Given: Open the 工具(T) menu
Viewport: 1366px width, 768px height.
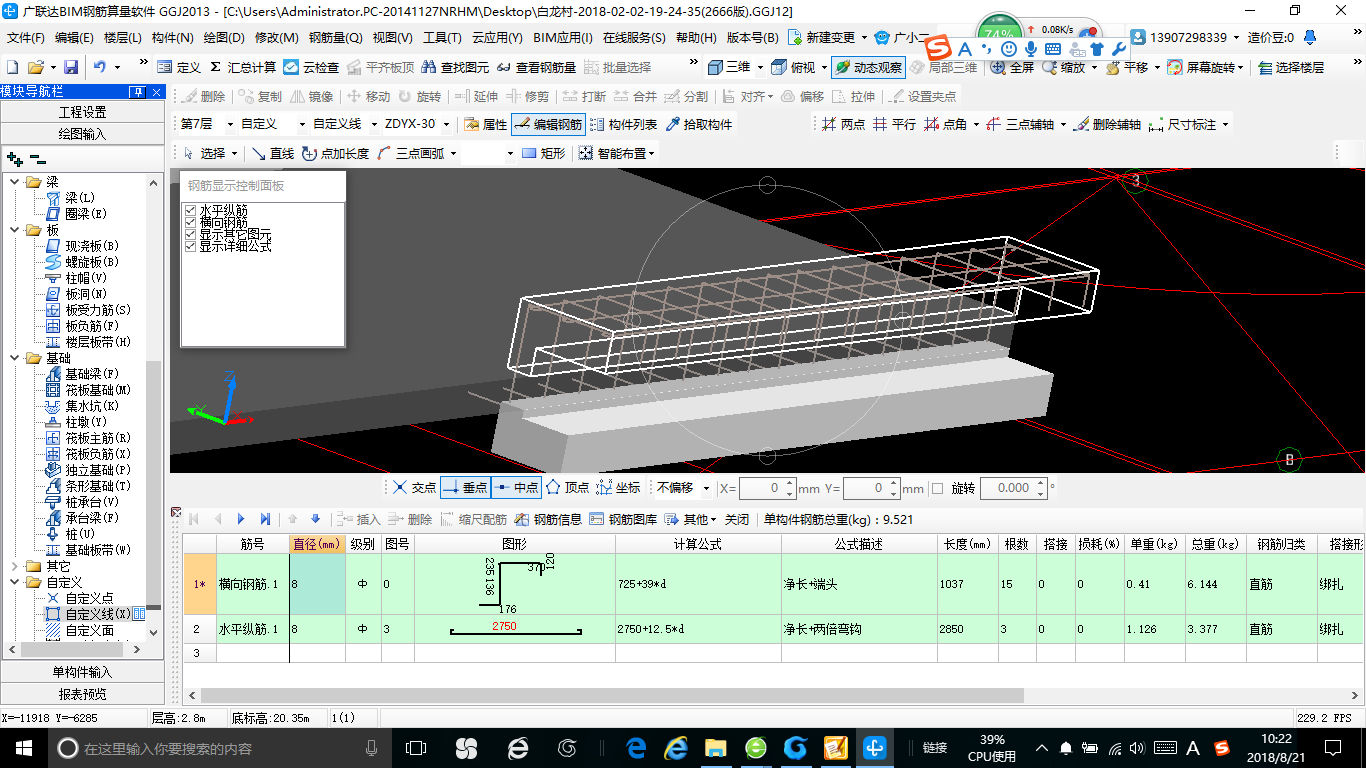Looking at the screenshot, I should tap(442, 38).
